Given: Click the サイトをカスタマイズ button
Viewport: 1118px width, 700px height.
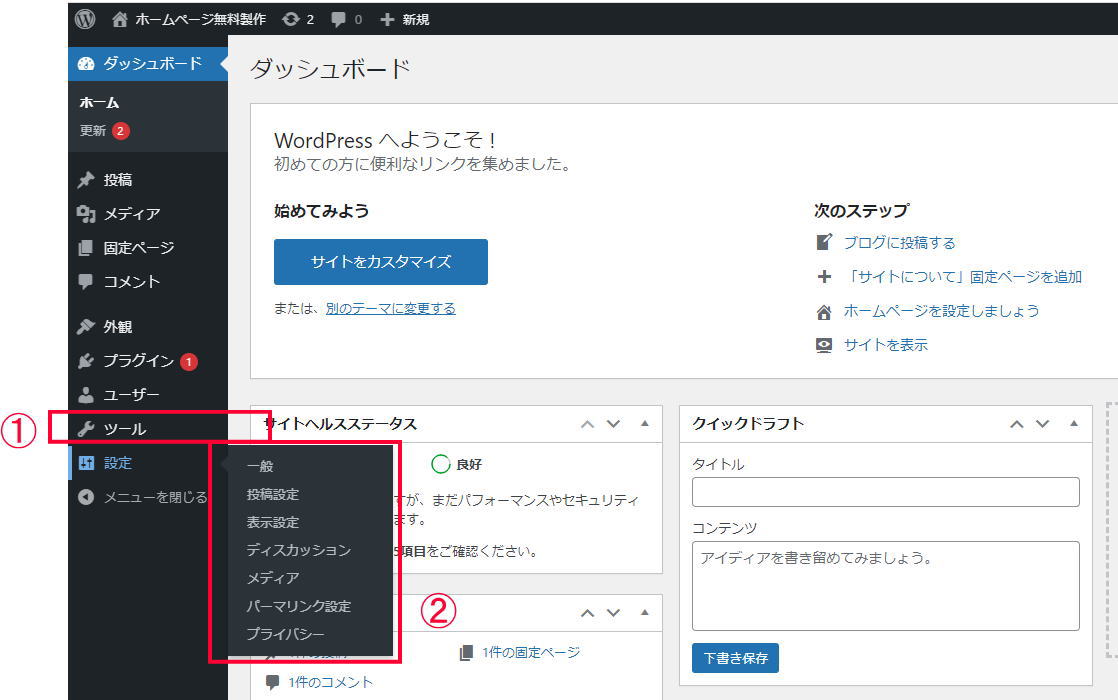Looking at the screenshot, I should click(x=381, y=262).
